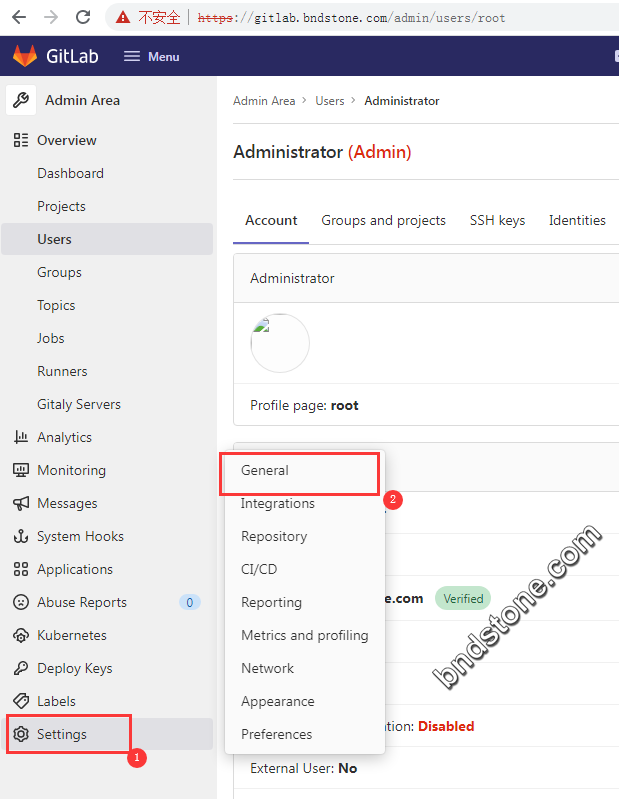Open Appearance settings entry
This screenshot has width=619, height=799.
pyautogui.click(x=305, y=701)
